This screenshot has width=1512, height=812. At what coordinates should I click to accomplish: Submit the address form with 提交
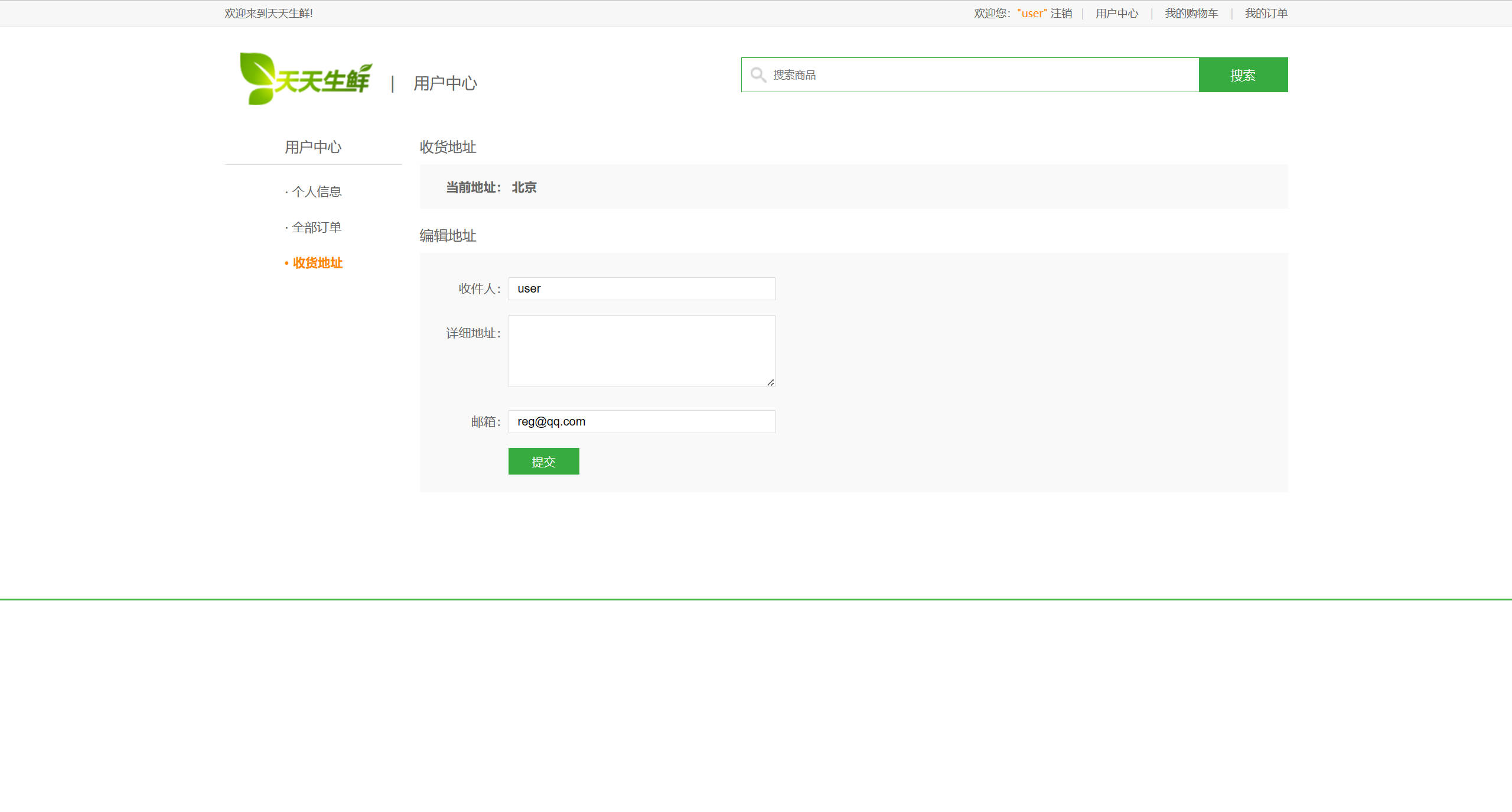543,462
